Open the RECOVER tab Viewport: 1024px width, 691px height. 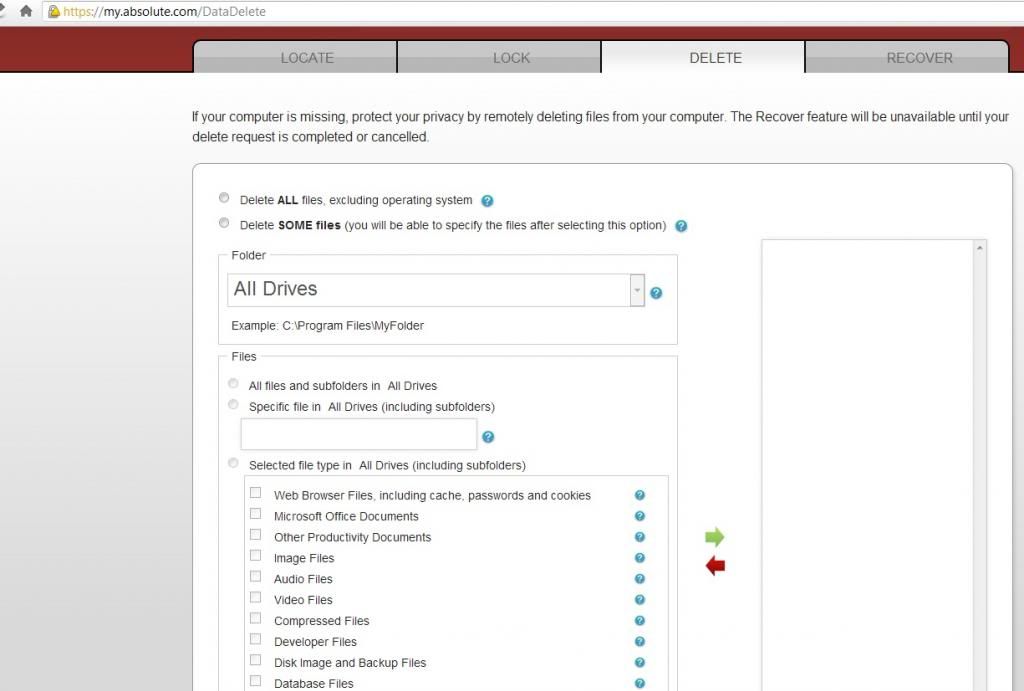click(919, 58)
